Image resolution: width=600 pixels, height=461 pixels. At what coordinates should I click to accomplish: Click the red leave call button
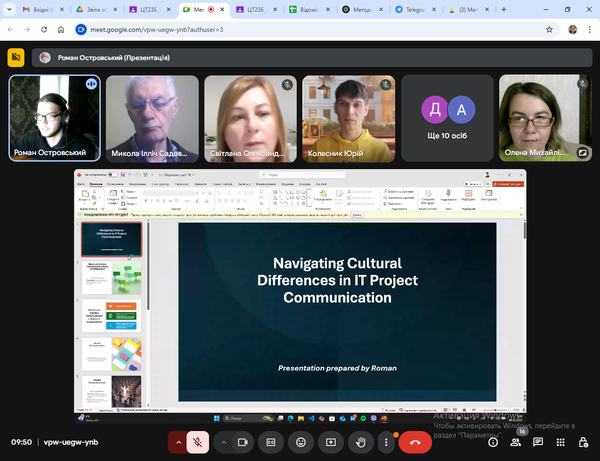pos(415,442)
